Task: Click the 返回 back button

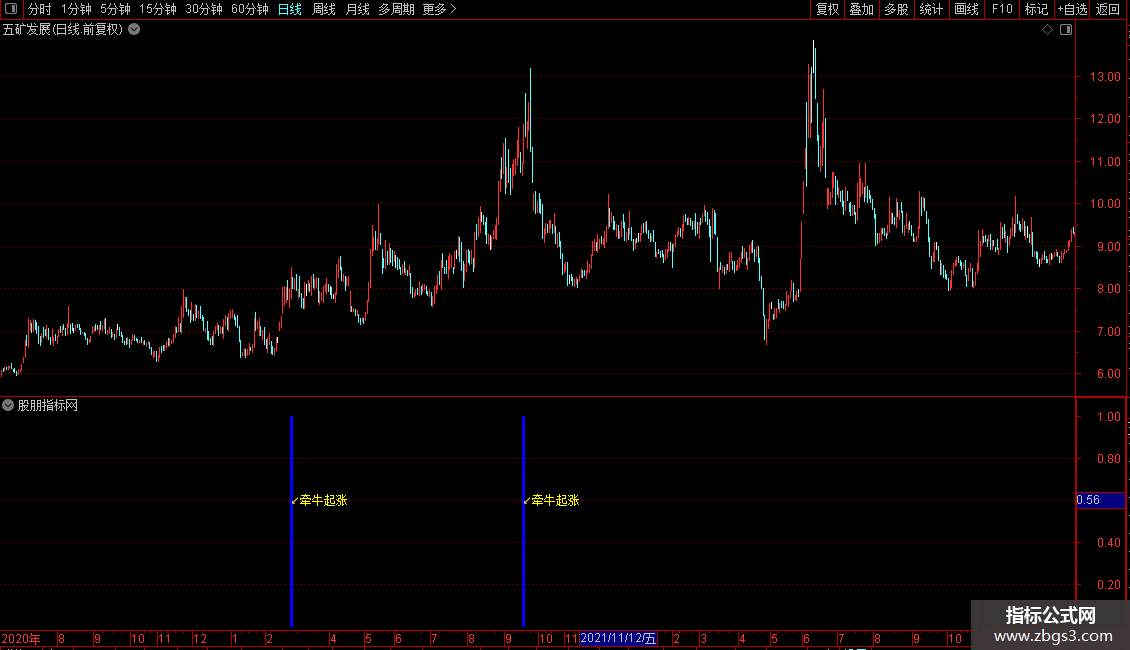Action: (x=1108, y=9)
